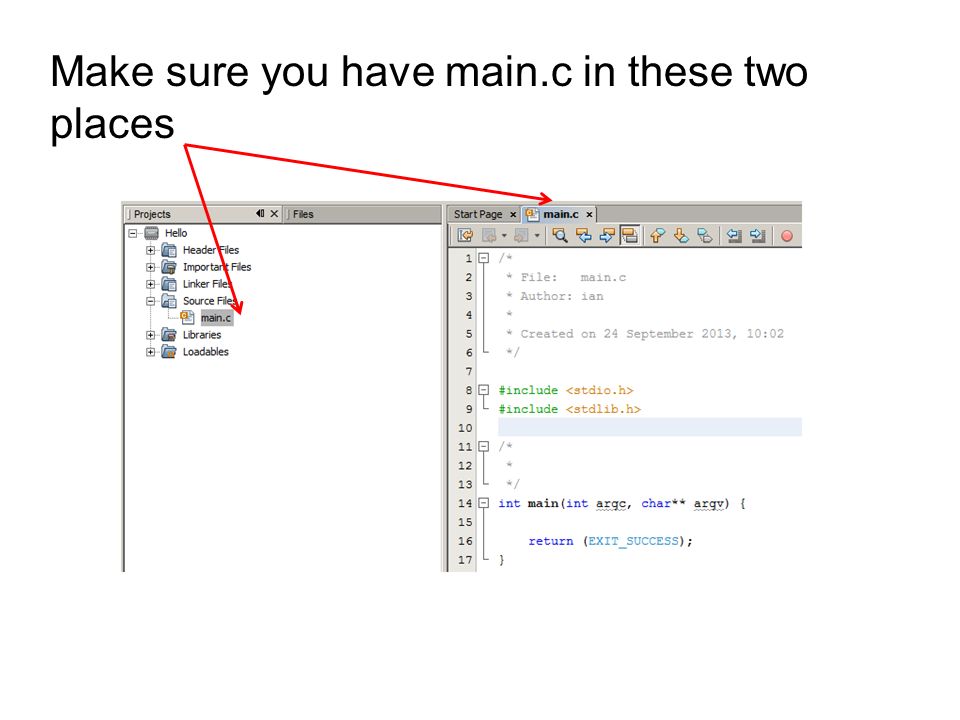Open the Back history dropdown arrow

(504, 236)
